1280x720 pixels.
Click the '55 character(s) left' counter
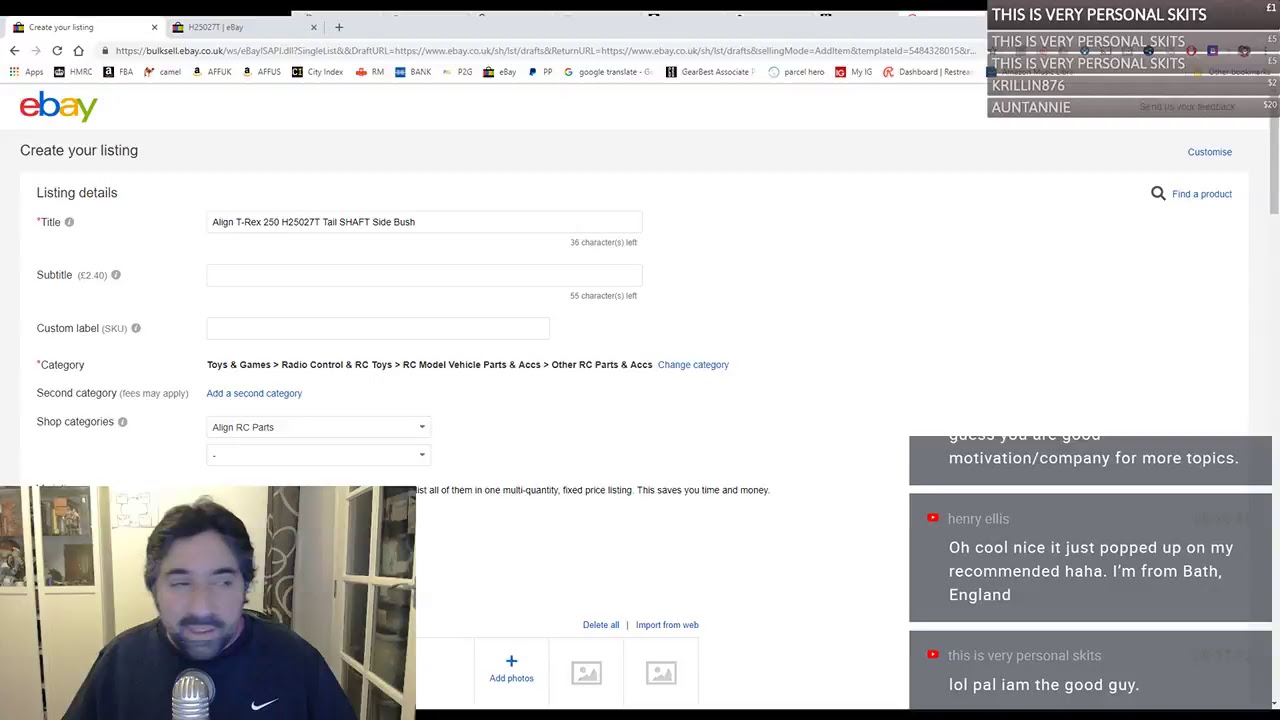point(603,295)
